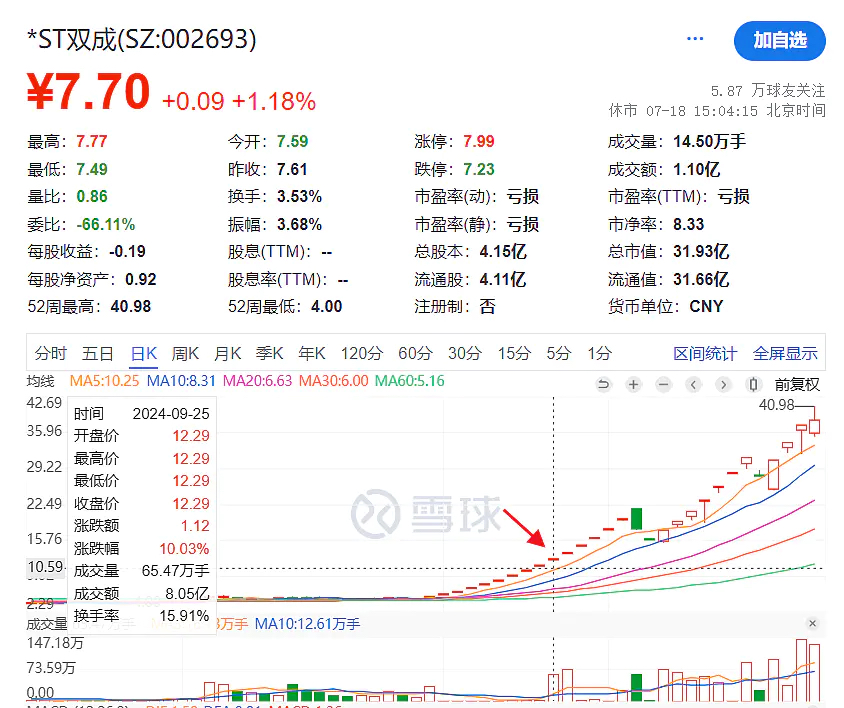Select the 周K chart tab
This screenshot has width=844, height=708.
tap(185, 354)
